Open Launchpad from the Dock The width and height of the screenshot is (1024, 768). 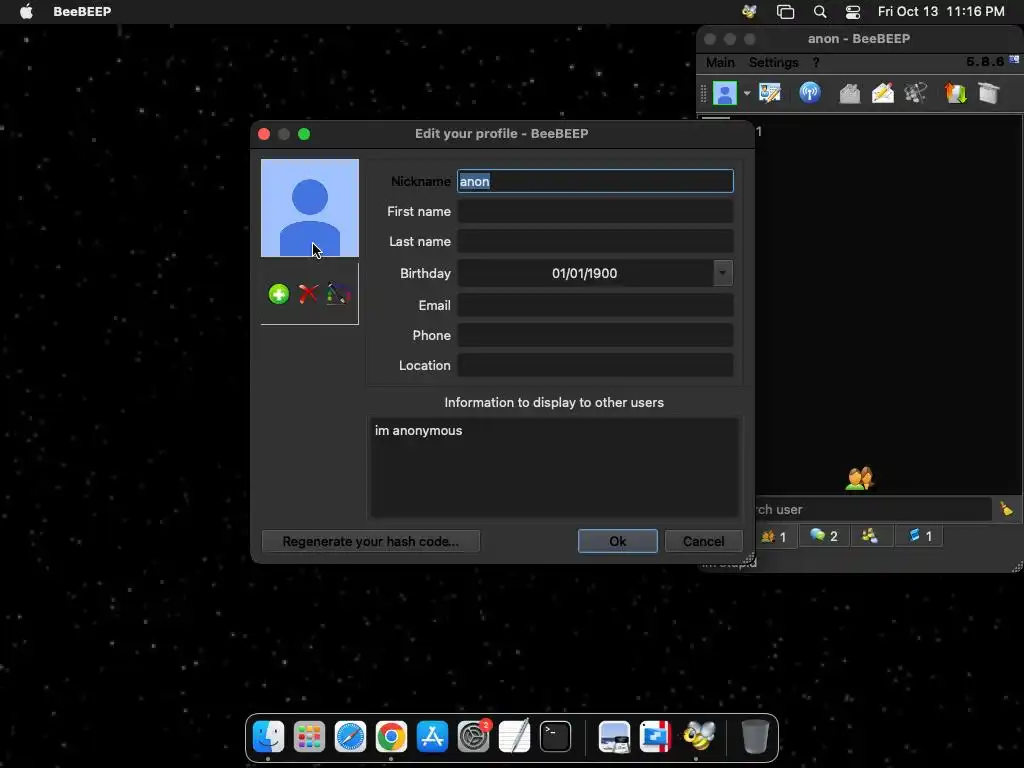click(x=310, y=737)
